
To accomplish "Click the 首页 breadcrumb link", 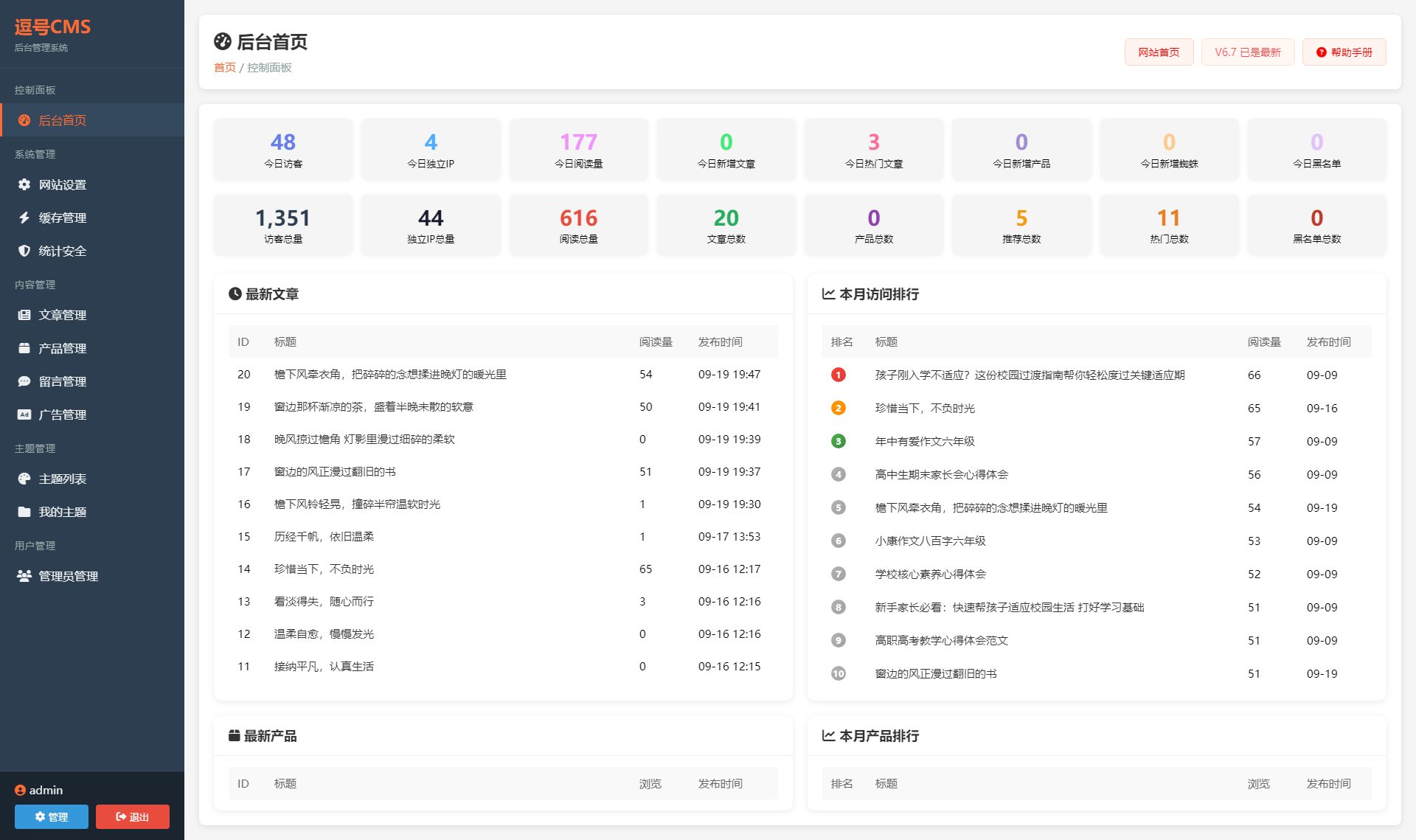I will (x=225, y=67).
